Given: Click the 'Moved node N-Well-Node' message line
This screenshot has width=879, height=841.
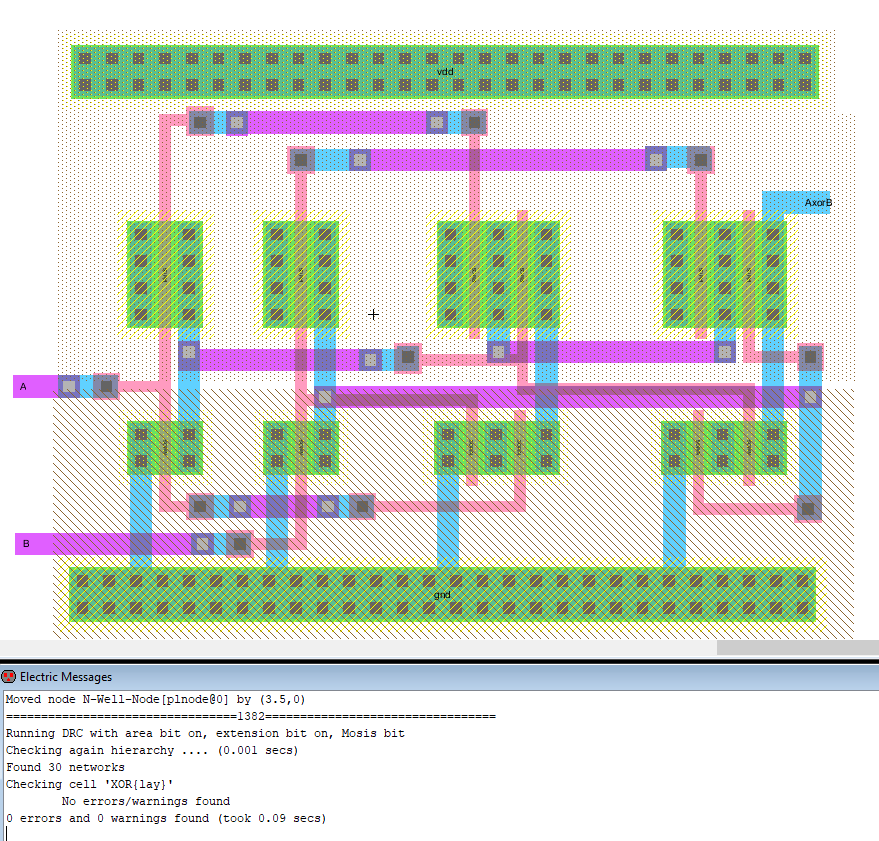Looking at the screenshot, I should (x=155, y=699).
